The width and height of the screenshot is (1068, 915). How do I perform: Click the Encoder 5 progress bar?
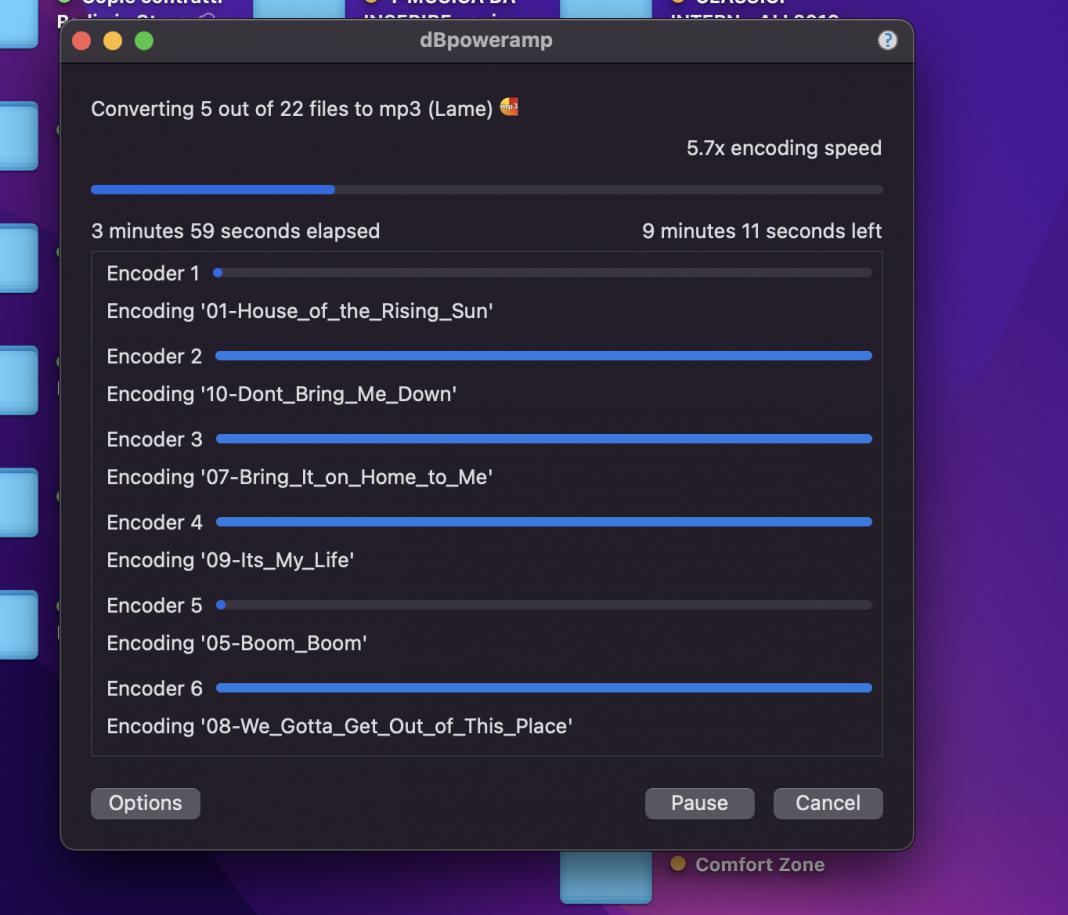pyautogui.click(x=543, y=605)
